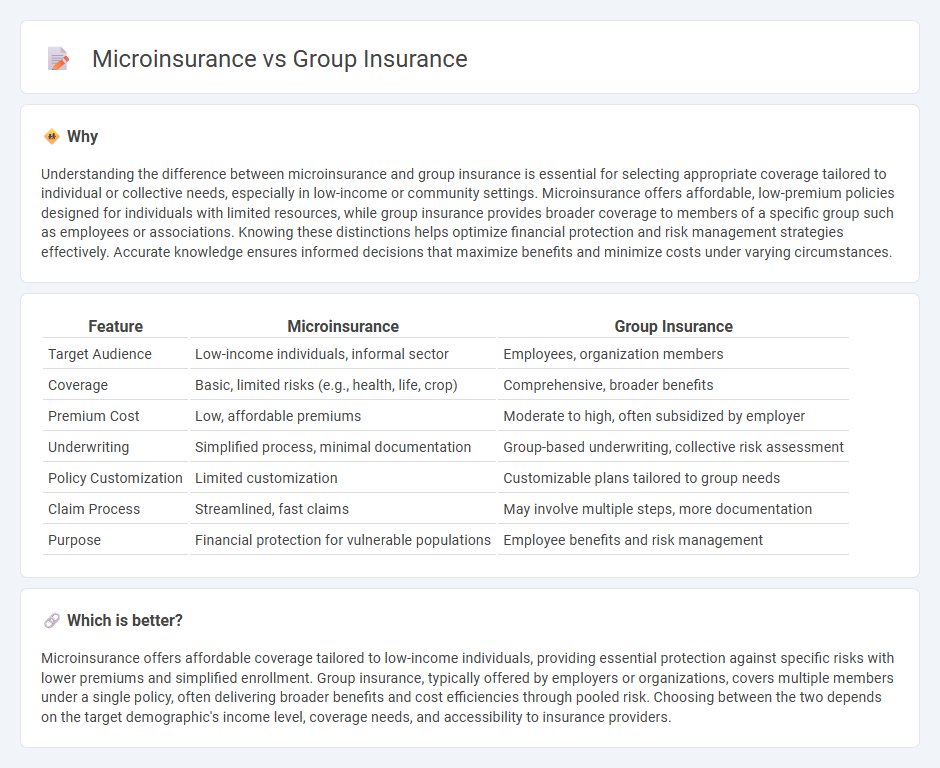This screenshot has height=768, width=940.
Task: Select the 'Underwriting' row label
Action: 88,447
